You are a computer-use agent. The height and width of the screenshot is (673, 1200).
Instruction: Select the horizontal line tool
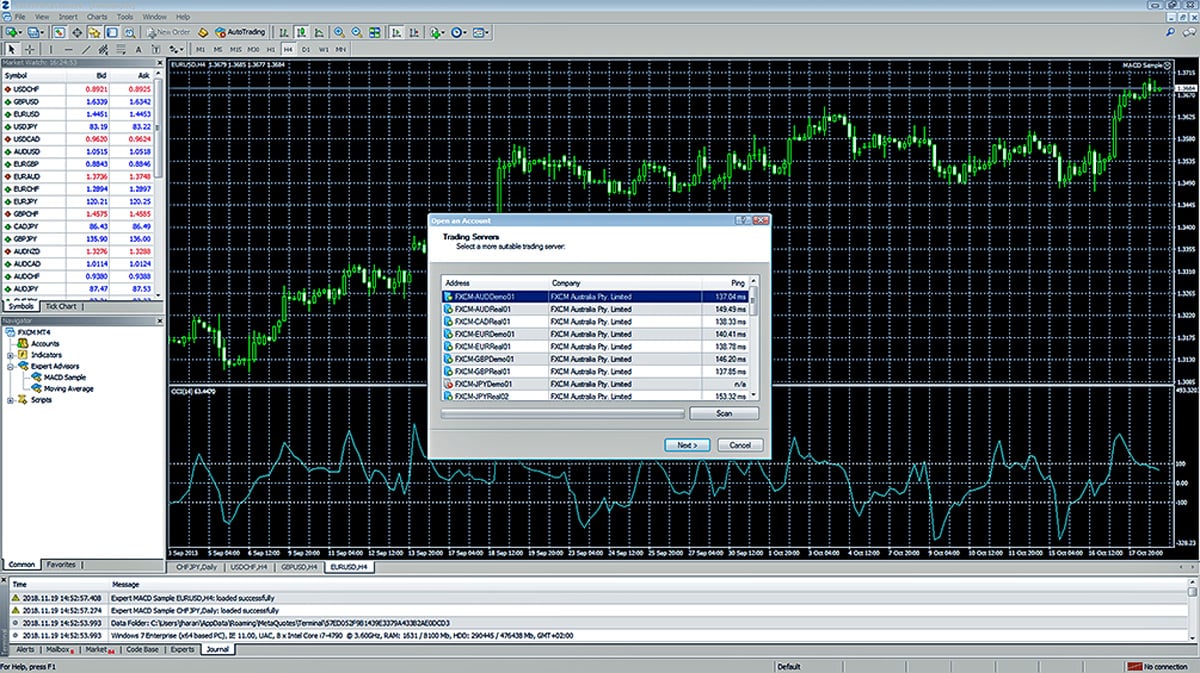pyautogui.click(x=68, y=48)
